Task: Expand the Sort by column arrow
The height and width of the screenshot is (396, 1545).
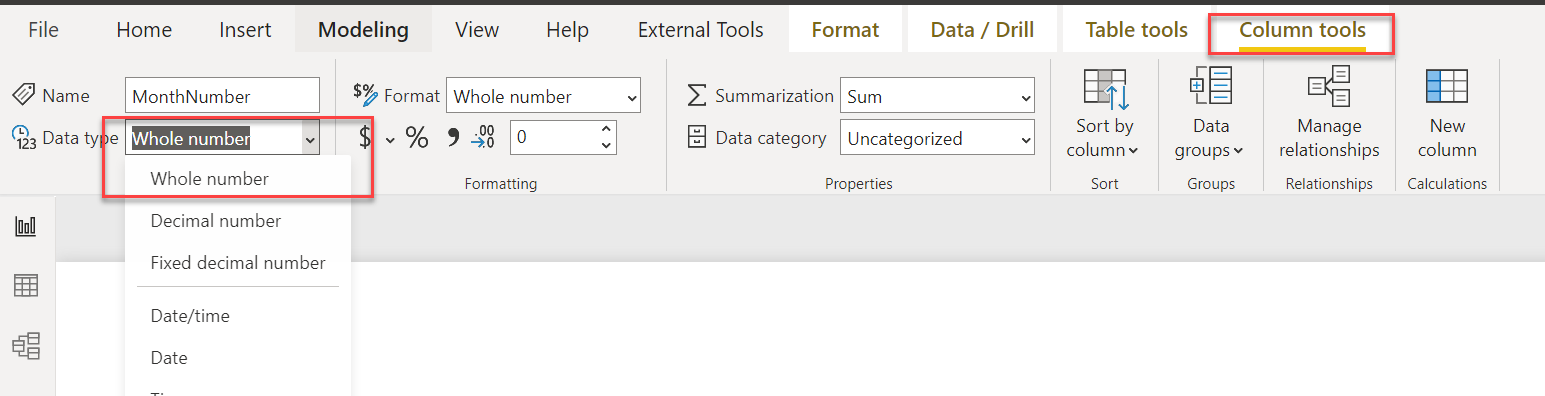Action: pyautogui.click(x=1133, y=151)
